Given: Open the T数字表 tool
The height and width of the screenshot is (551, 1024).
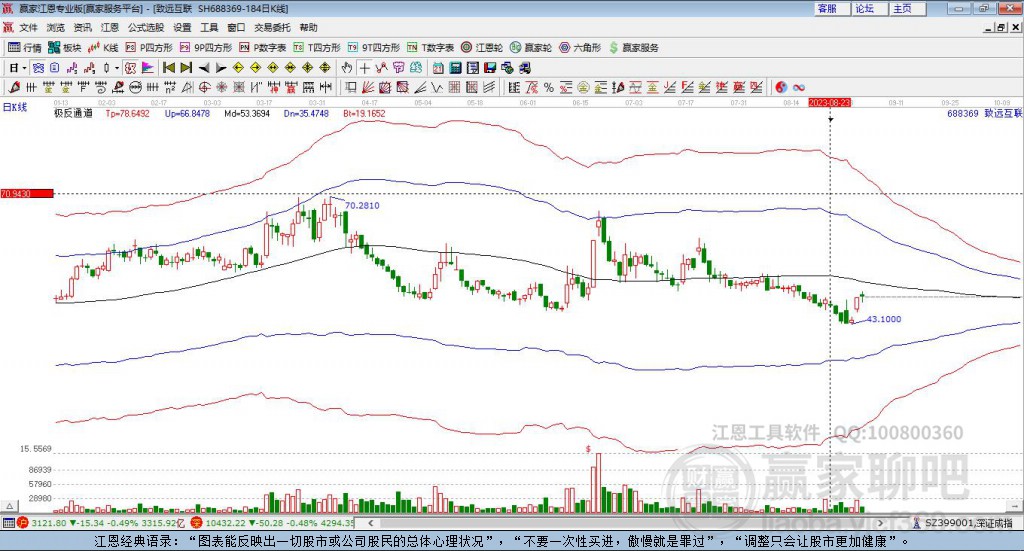Looking at the screenshot, I should click(x=430, y=48).
